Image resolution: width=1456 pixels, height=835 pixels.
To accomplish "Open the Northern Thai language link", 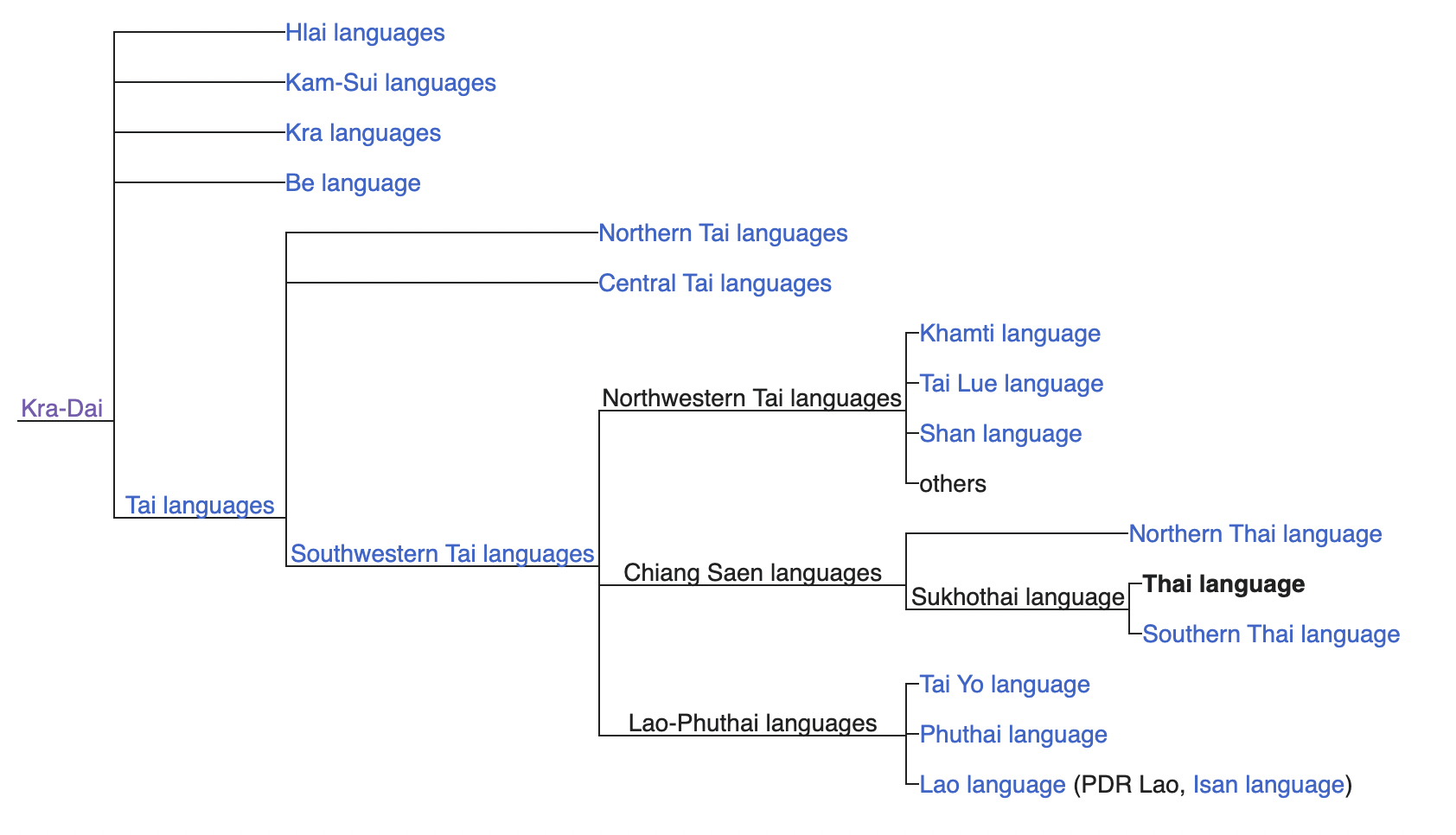I will point(1255,534).
